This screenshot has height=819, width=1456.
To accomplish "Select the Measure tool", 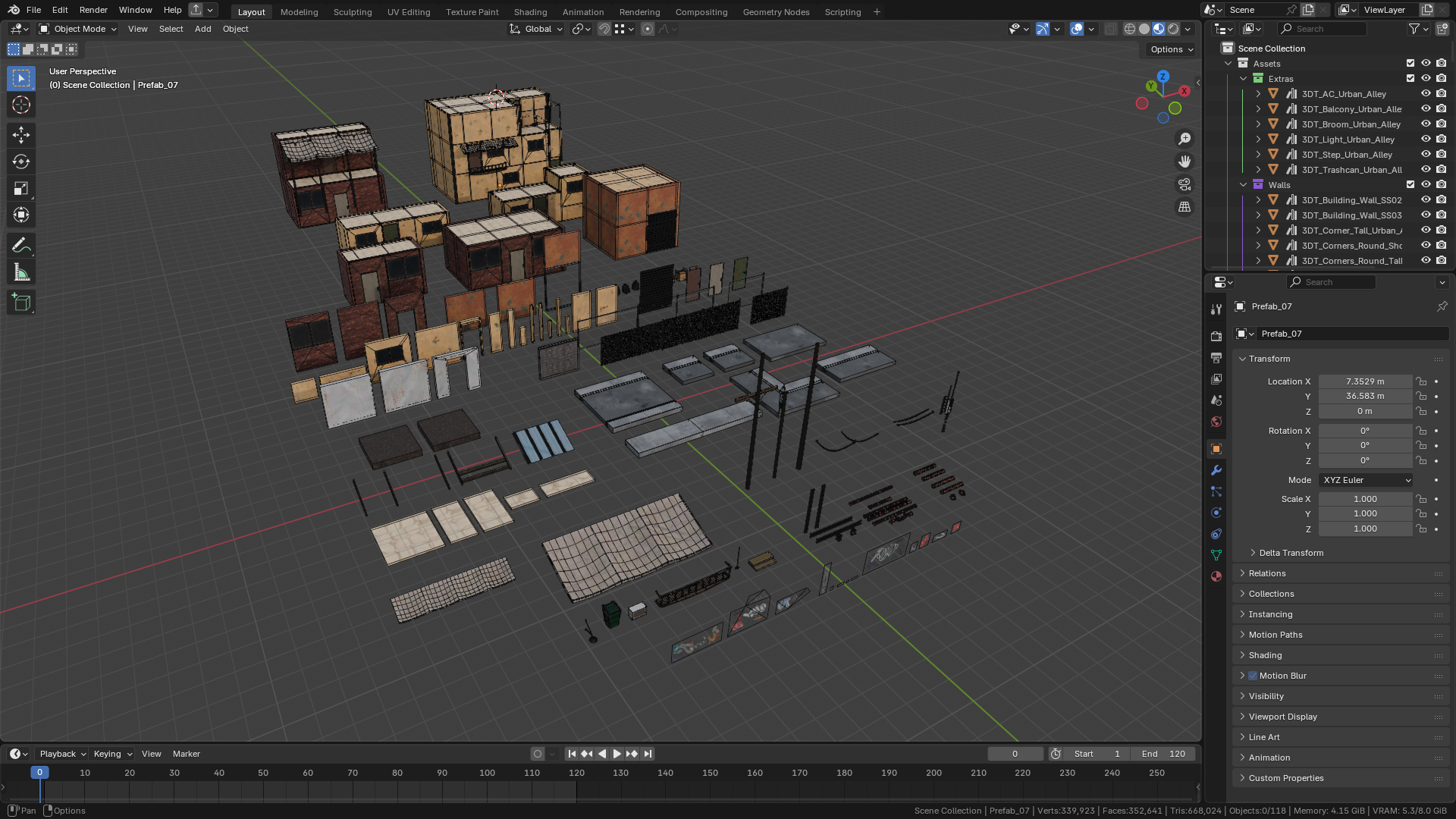I will [21, 272].
